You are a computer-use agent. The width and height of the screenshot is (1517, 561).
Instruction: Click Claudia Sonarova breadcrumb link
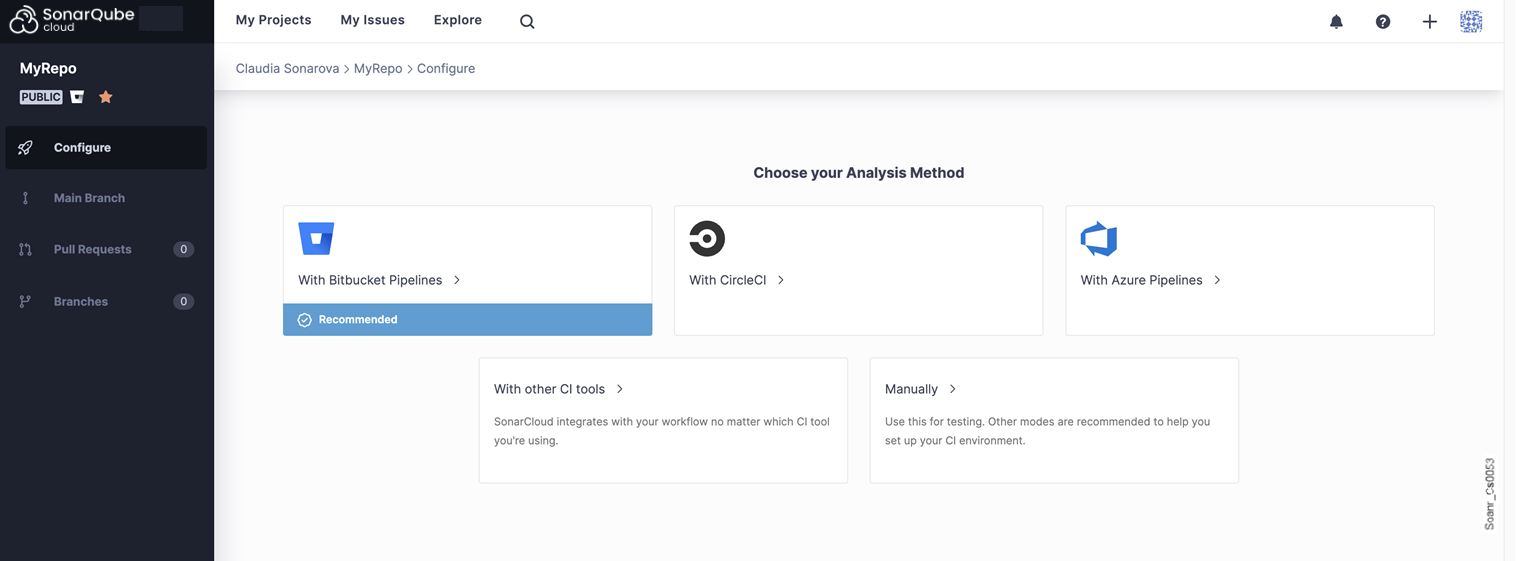point(287,69)
